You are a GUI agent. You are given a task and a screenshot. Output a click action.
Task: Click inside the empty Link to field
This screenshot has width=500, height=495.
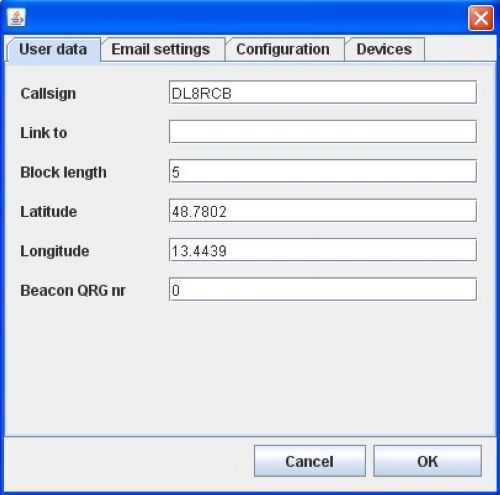click(x=323, y=132)
